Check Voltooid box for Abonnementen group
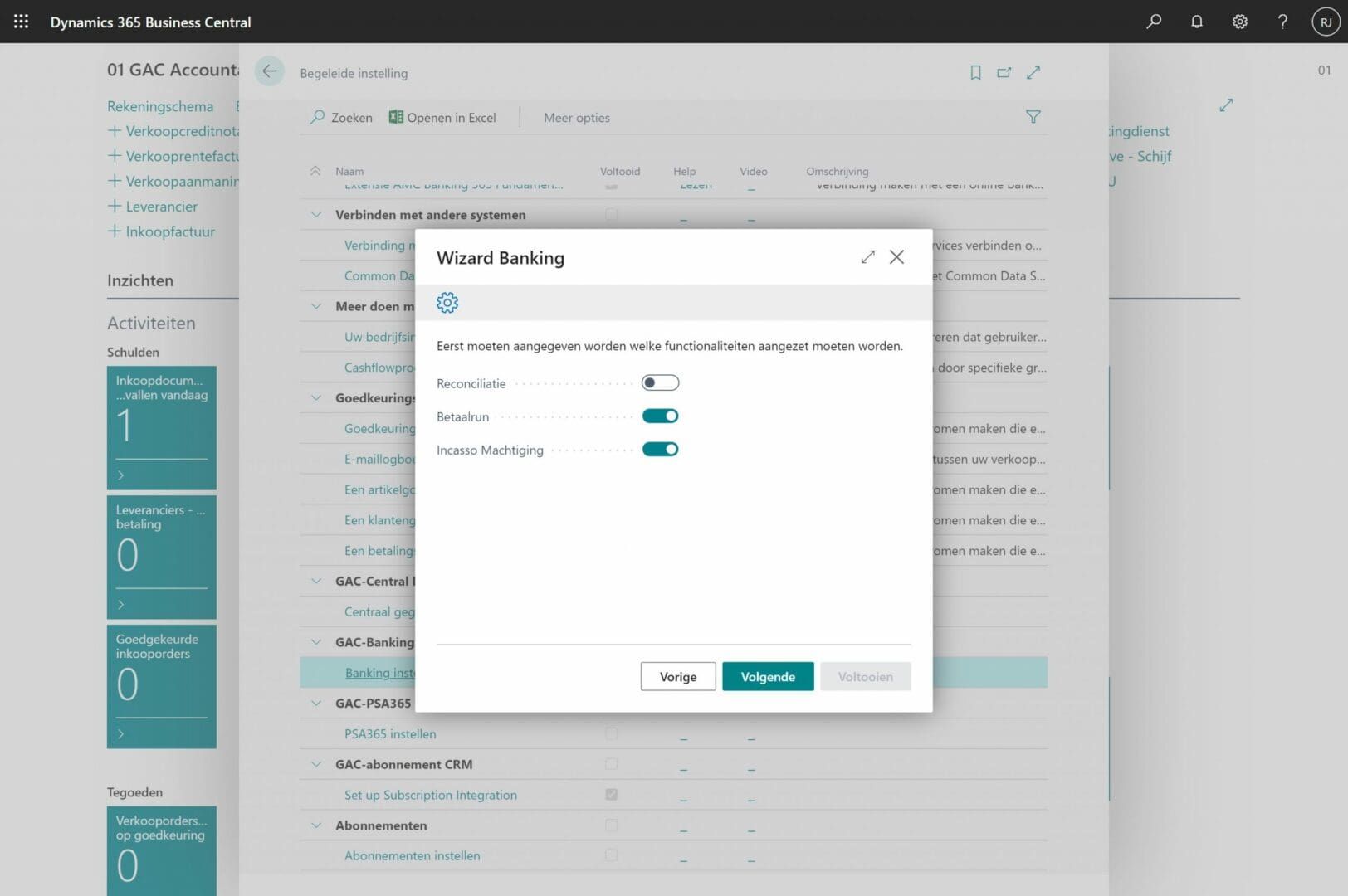Image resolution: width=1348 pixels, height=896 pixels. (612, 825)
